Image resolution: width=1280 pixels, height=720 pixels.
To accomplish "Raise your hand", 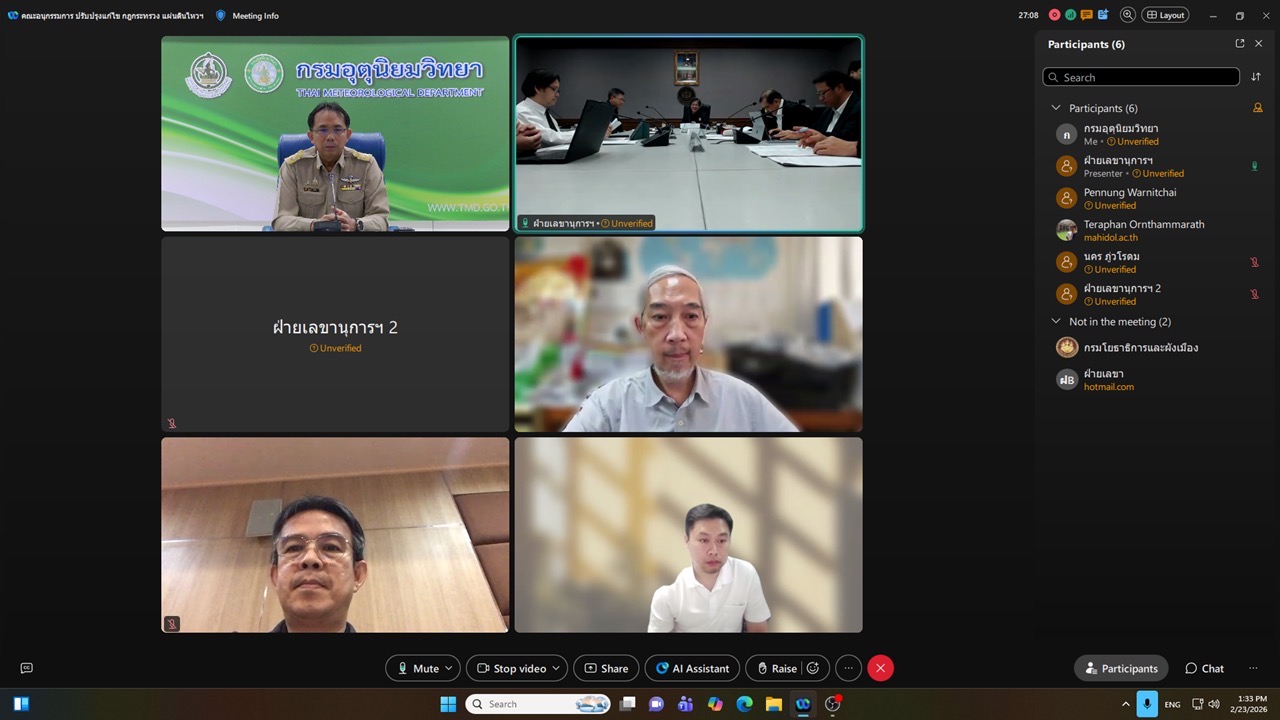I will pyautogui.click(x=776, y=668).
